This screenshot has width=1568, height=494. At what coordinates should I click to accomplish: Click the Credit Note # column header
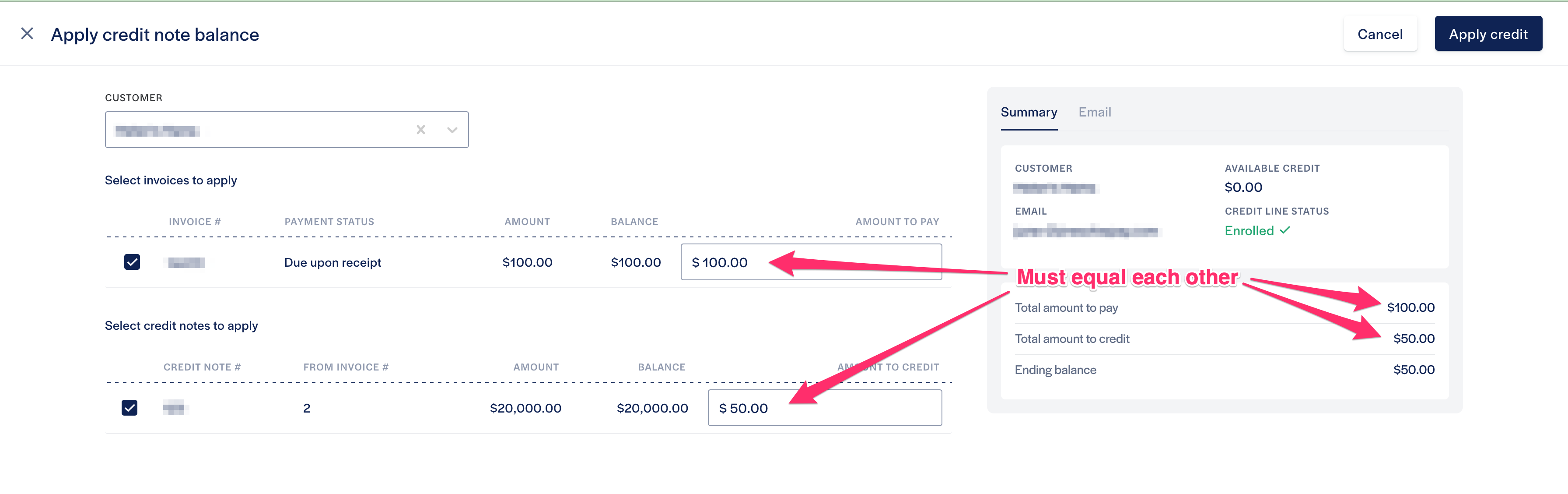[202, 367]
